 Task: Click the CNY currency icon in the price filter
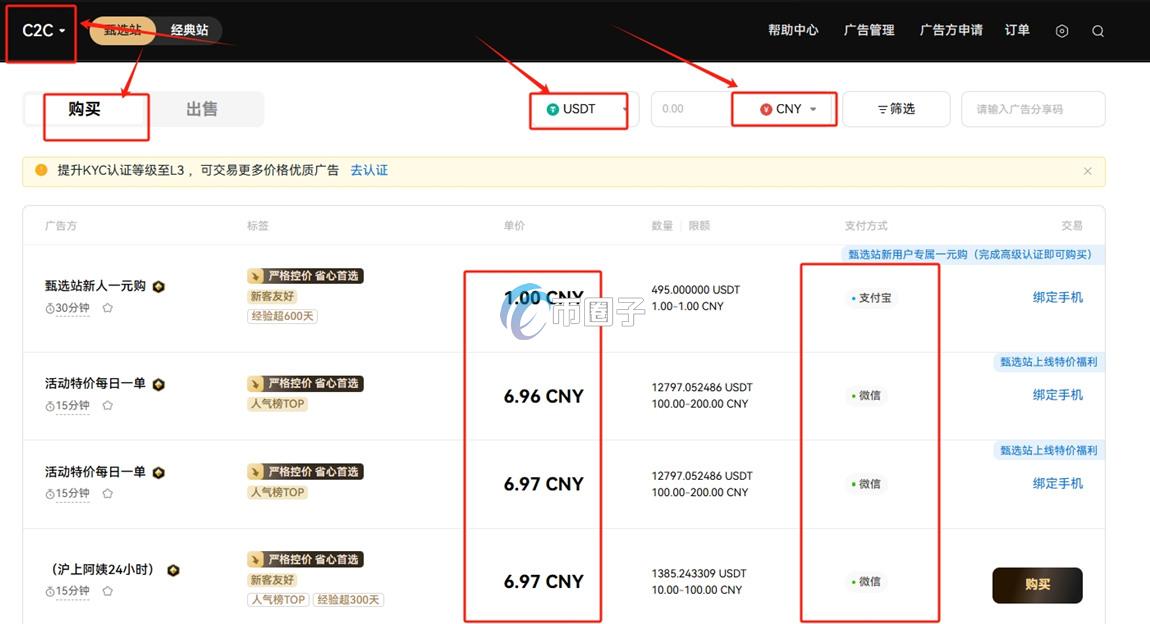click(x=764, y=108)
